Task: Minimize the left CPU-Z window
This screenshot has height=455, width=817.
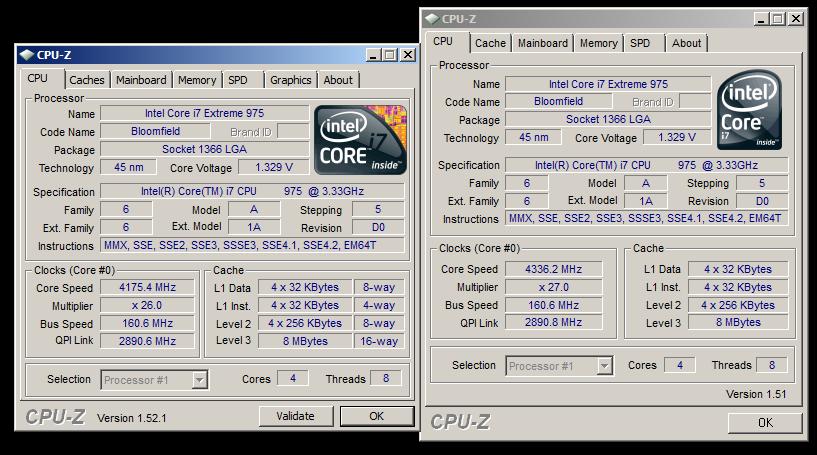Action: [x=373, y=55]
